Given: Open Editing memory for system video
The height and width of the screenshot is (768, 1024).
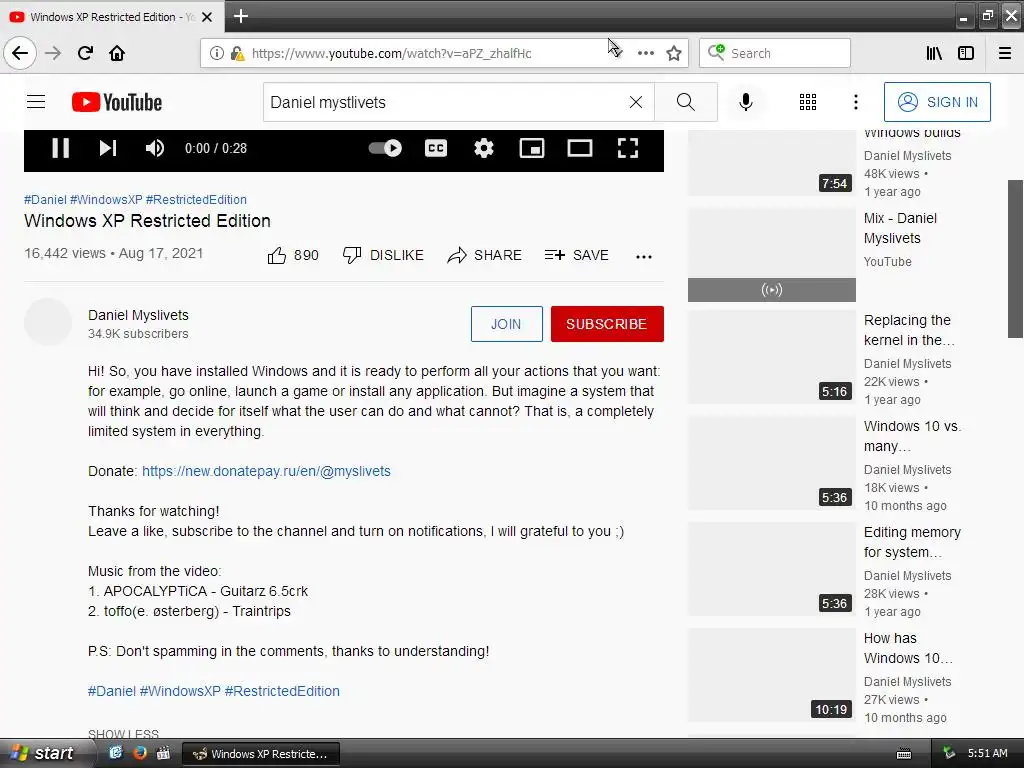Looking at the screenshot, I should pyautogui.click(x=912, y=542).
